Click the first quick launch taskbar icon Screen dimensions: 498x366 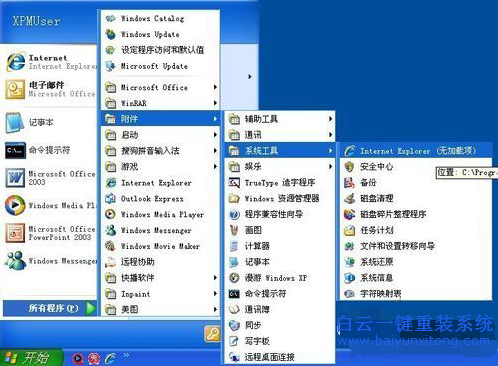pos(78,359)
